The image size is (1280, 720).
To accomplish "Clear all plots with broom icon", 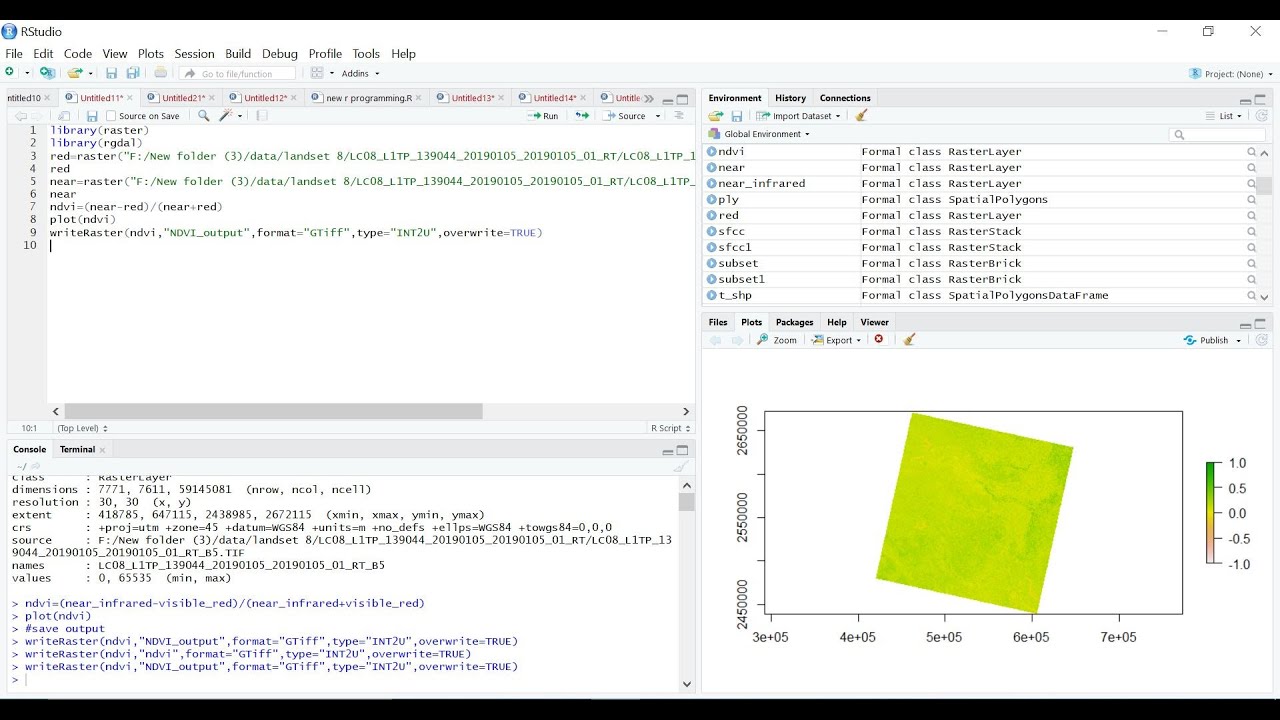I will 909,340.
